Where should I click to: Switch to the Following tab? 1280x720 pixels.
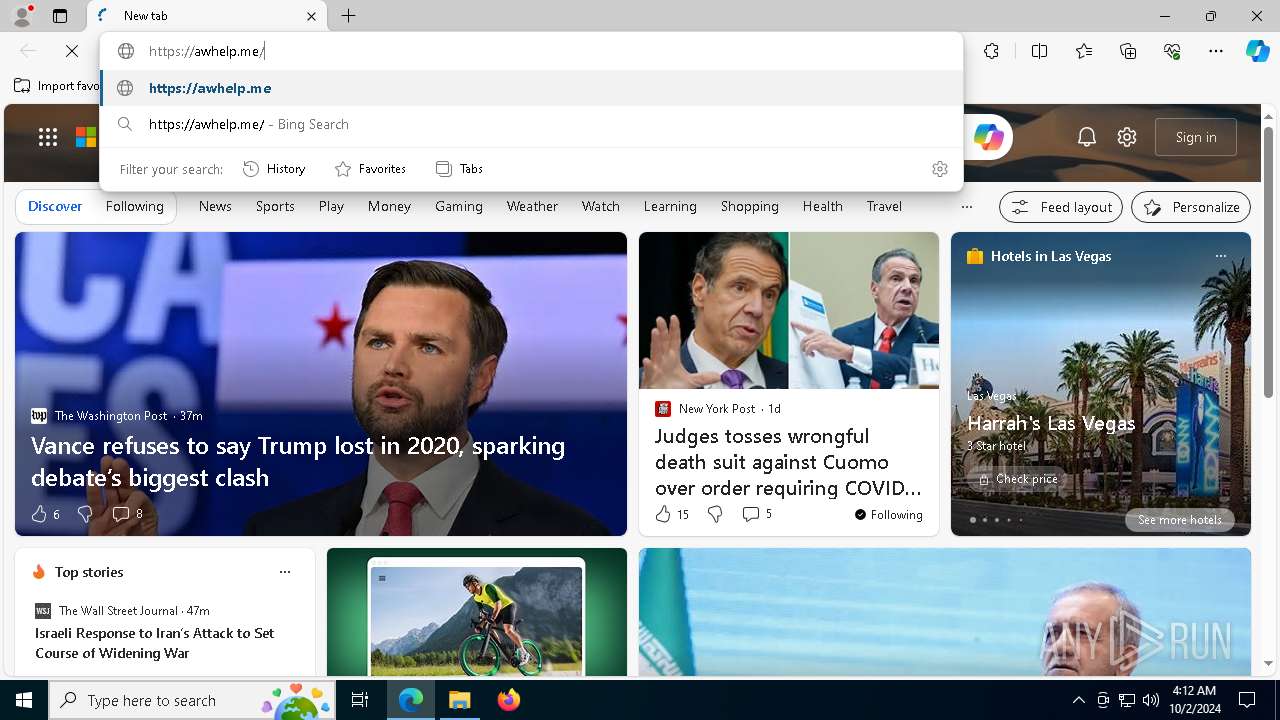[x=134, y=206]
